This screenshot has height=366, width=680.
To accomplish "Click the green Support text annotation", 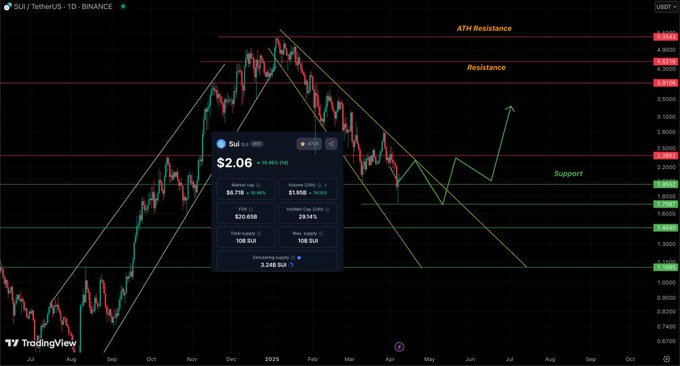I will coord(568,173).
